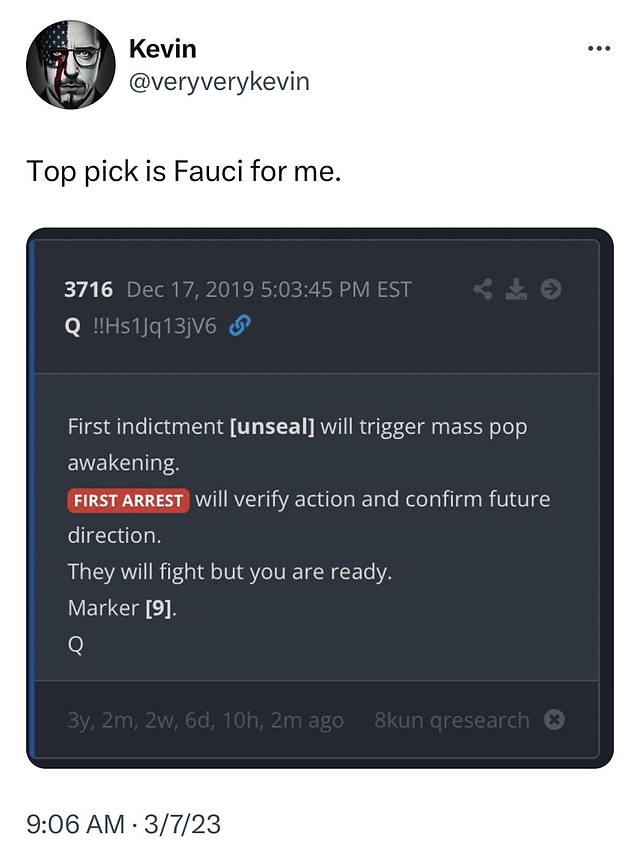Click the red FIRST ARREST tag

[128, 501]
